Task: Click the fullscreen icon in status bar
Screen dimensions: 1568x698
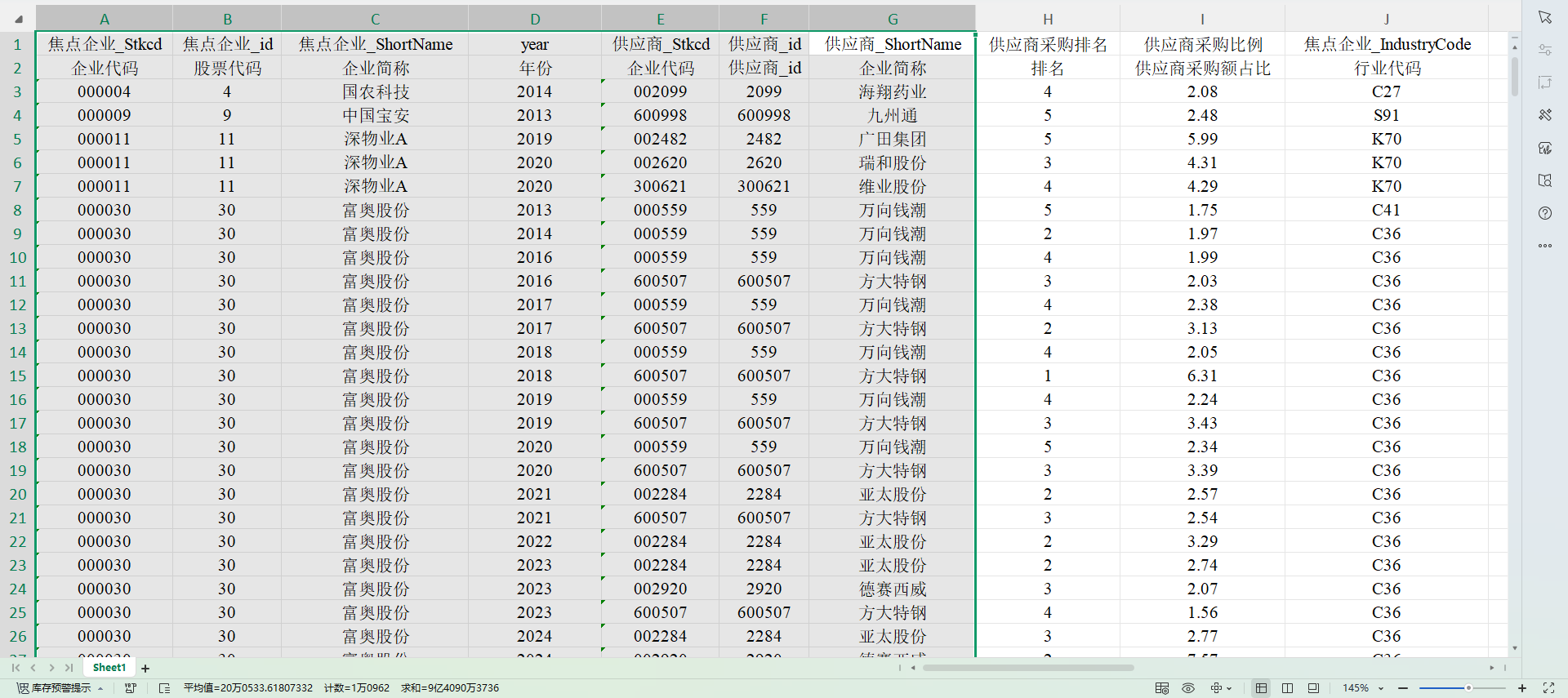Action: point(1548,688)
